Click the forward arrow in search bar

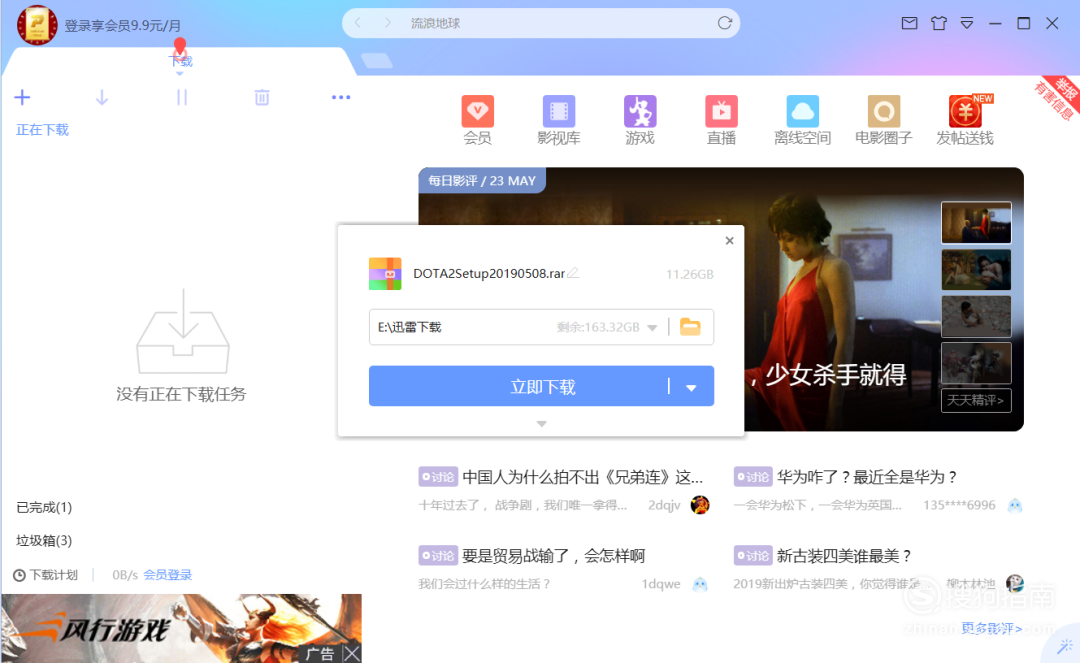click(388, 23)
